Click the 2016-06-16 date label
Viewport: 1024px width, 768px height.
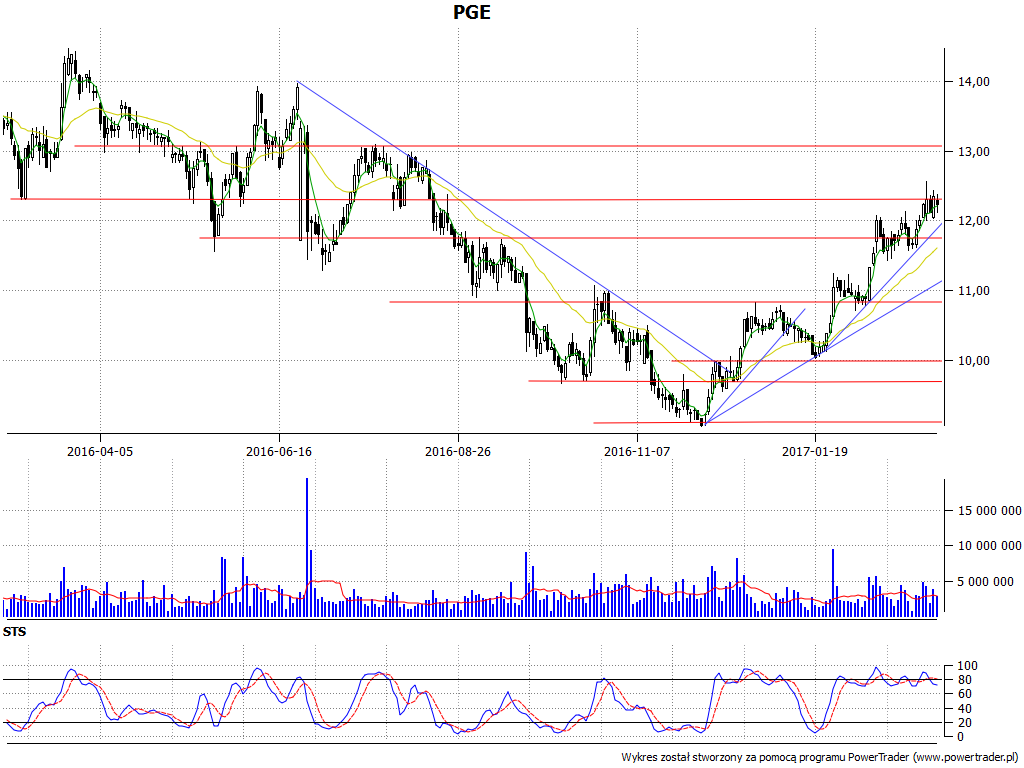[x=279, y=451]
